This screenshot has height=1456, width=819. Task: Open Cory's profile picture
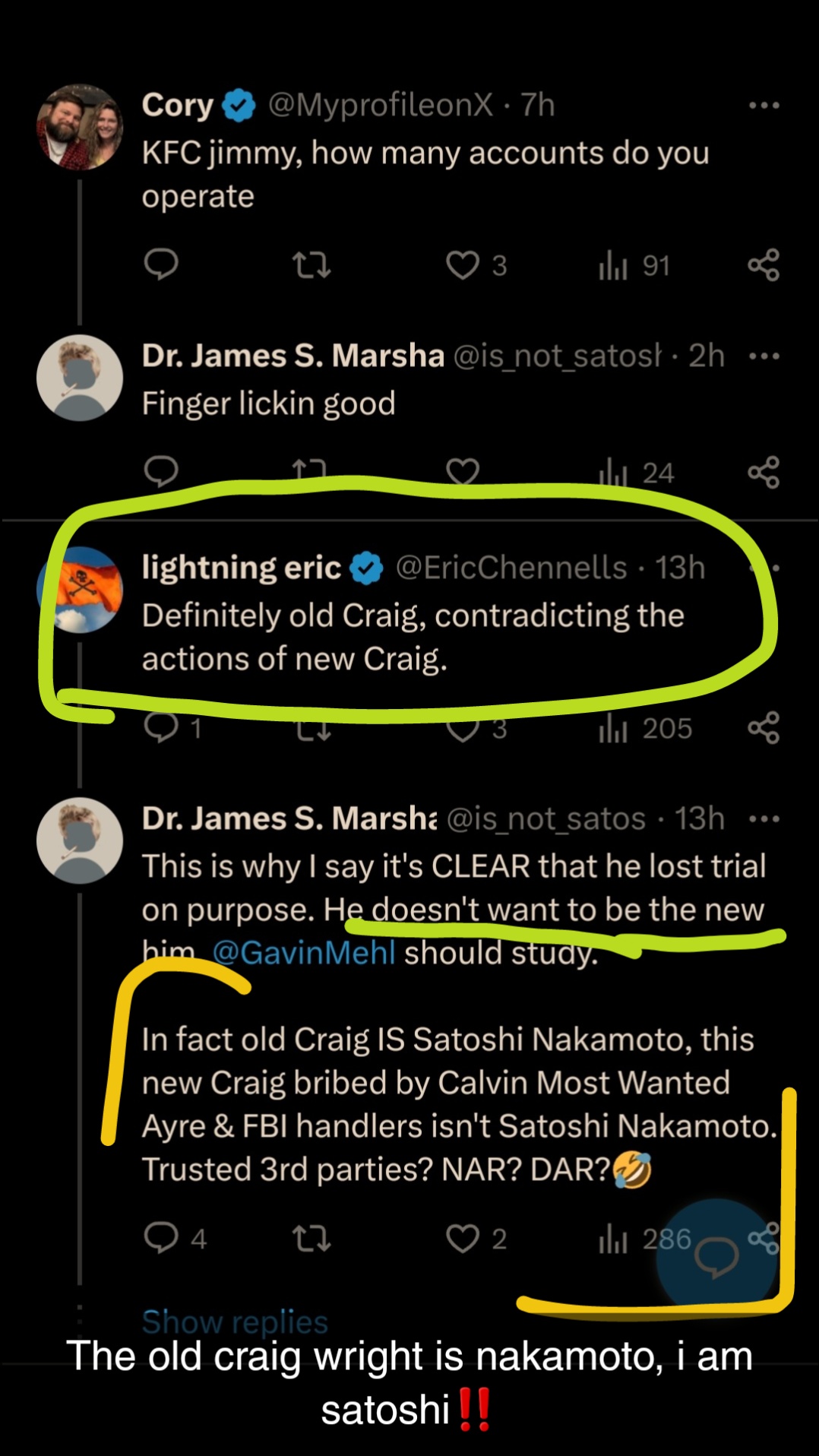pyautogui.click(x=80, y=126)
